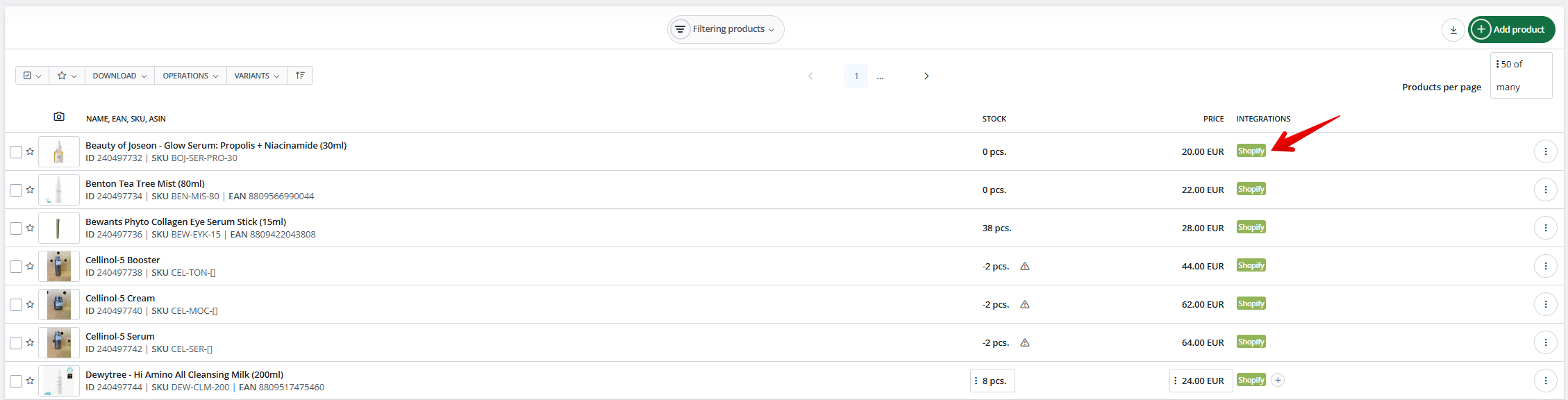Click stock warning icon for Cellinol-5 Booster
The width and height of the screenshot is (1568, 400).
(x=1024, y=267)
